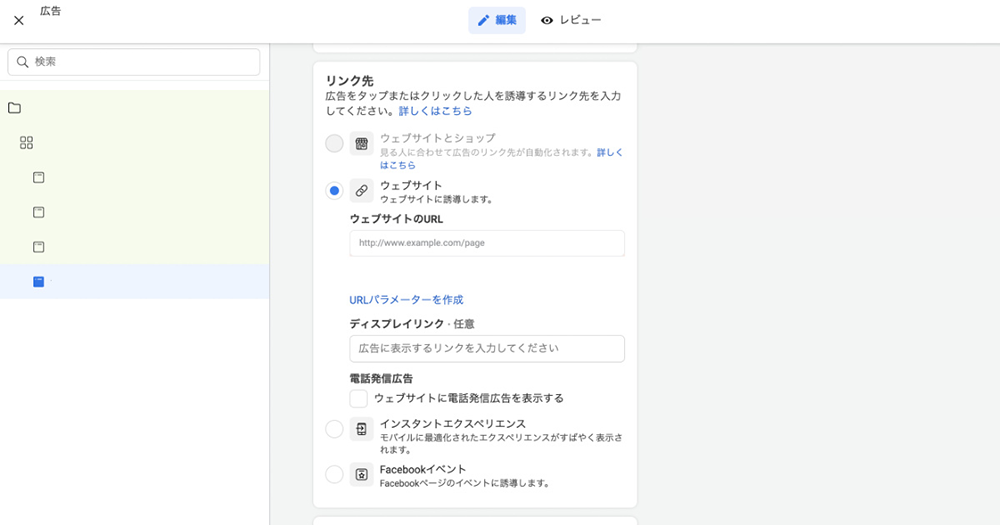1000x525 pixels.
Task: Select the インスタントエクスペリエンス radio button
Action: [334, 429]
